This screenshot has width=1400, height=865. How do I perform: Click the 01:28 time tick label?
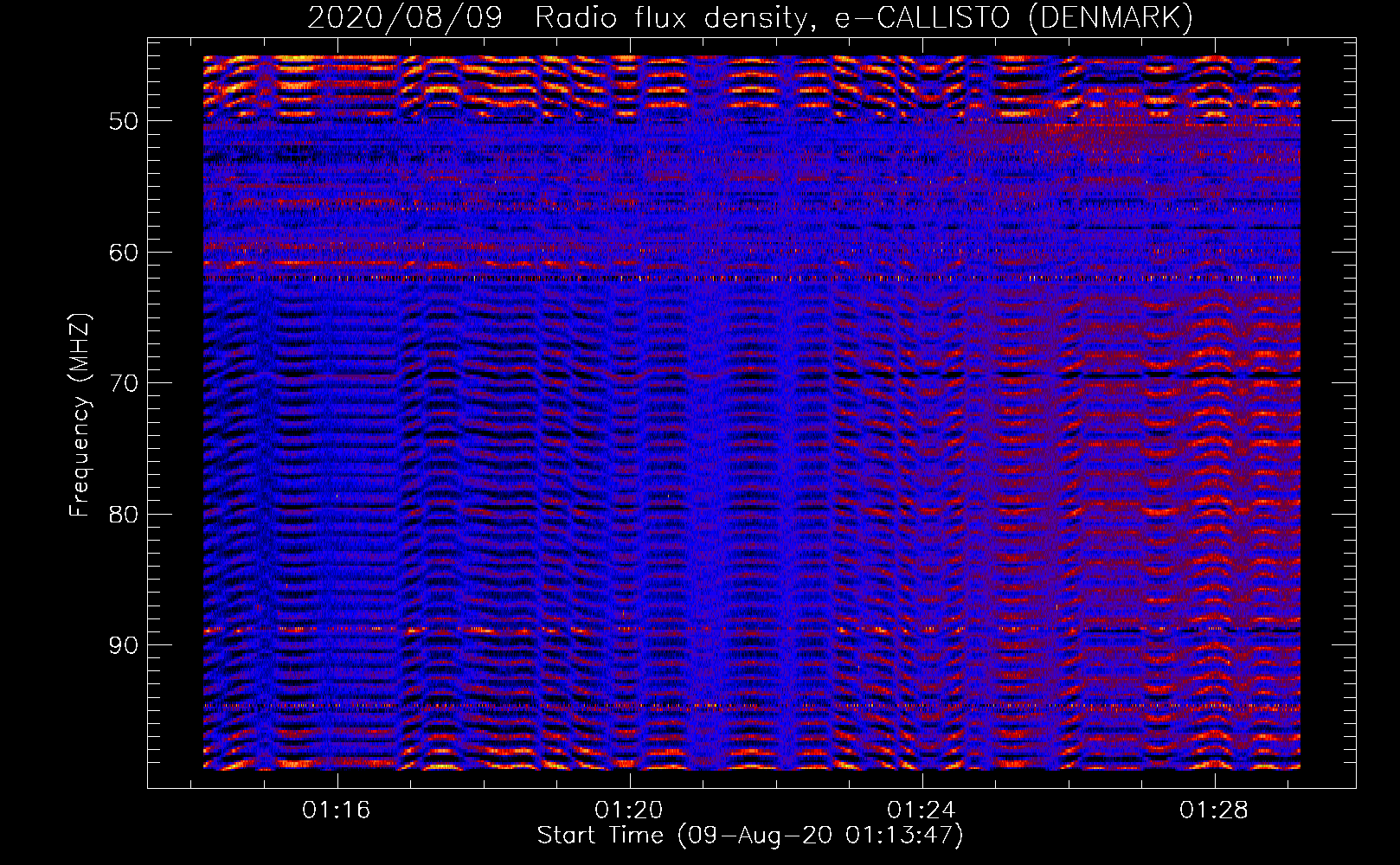(x=1214, y=810)
